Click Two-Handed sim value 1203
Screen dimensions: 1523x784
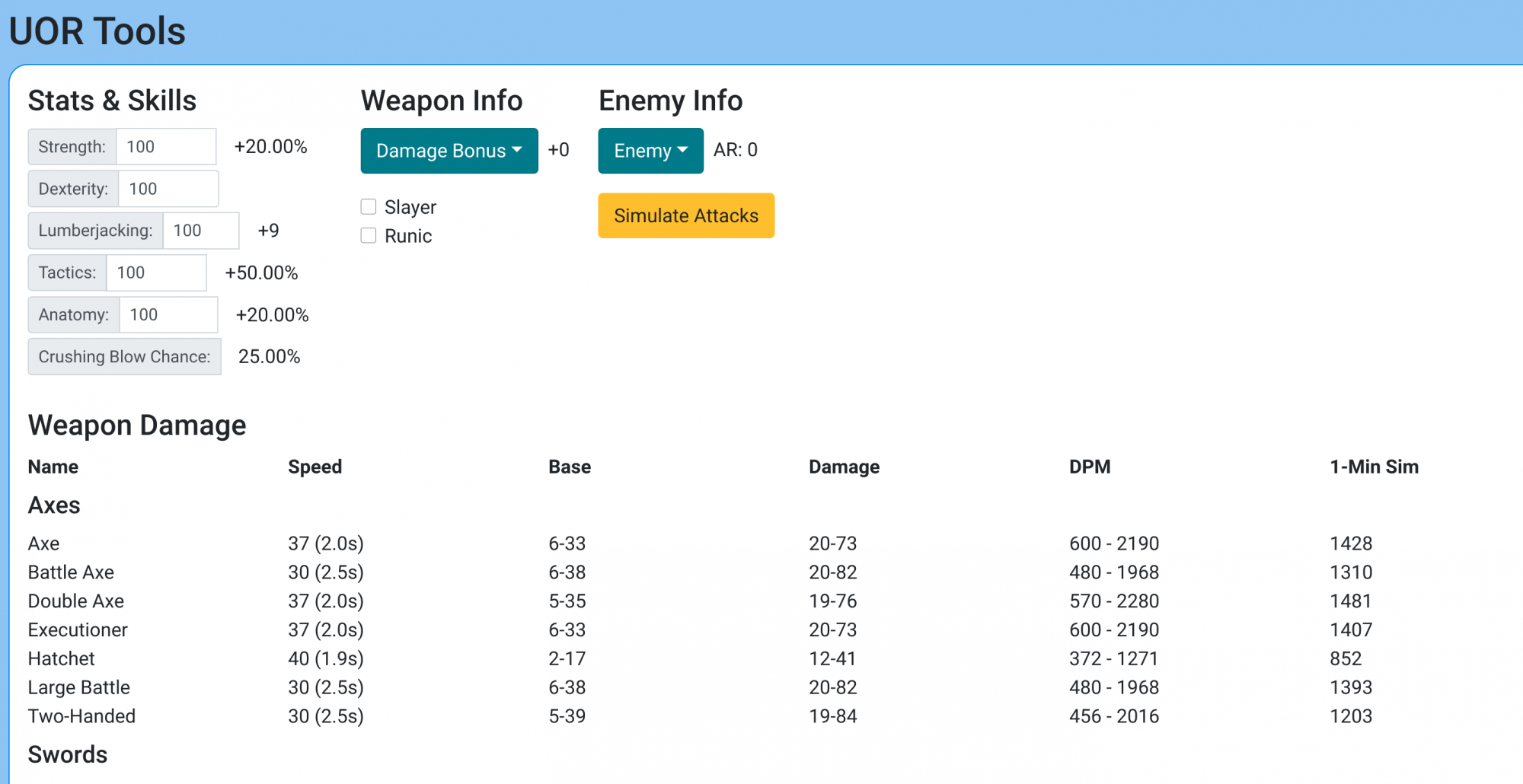tap(1351, 716)
